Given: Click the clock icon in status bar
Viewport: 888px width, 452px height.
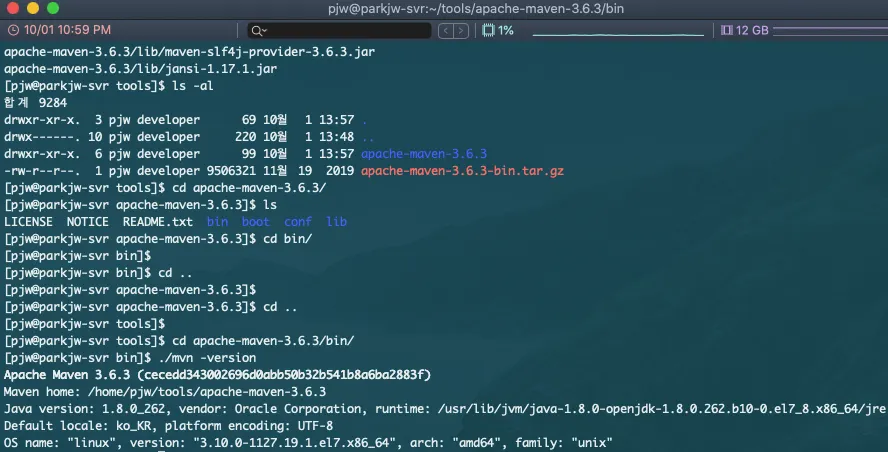Looking at the screenshot, I should (x=13, y=30).
